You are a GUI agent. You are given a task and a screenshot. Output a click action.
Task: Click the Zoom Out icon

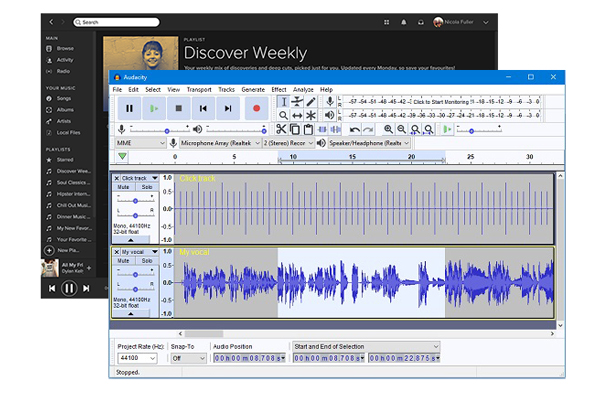[401, 129]
